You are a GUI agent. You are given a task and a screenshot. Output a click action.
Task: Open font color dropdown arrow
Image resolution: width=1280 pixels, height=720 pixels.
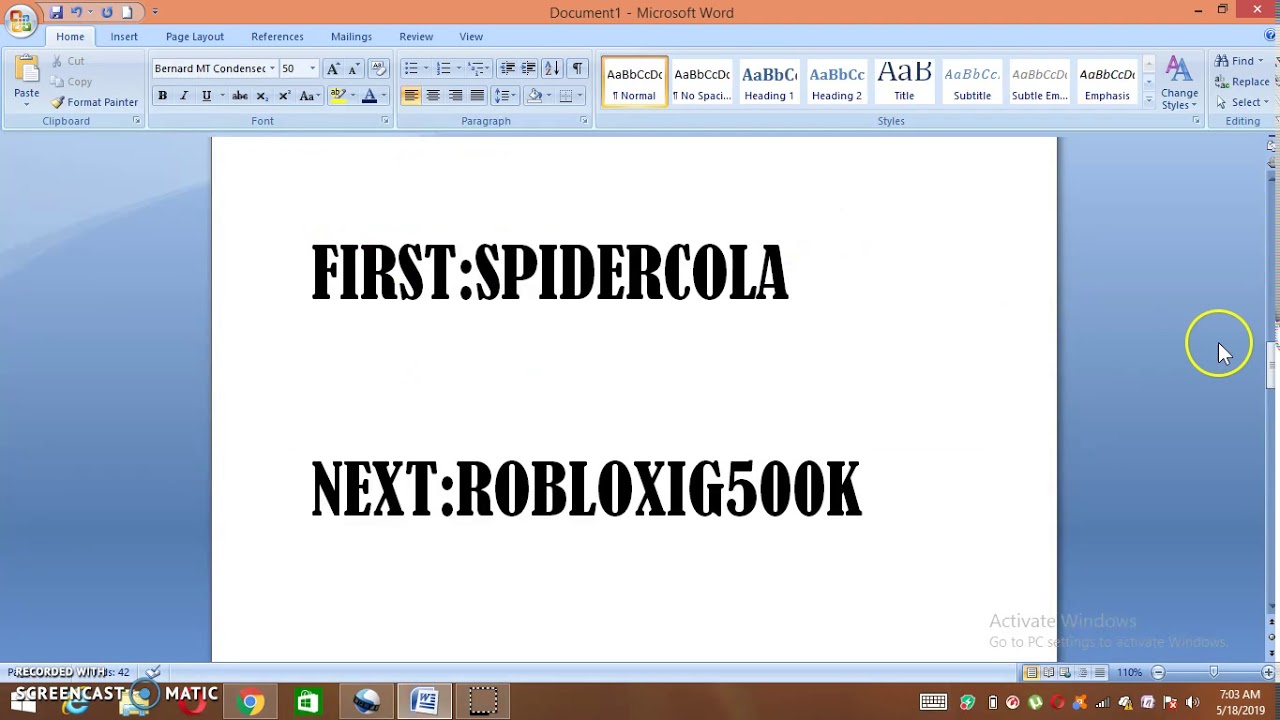tap(383, 96)
